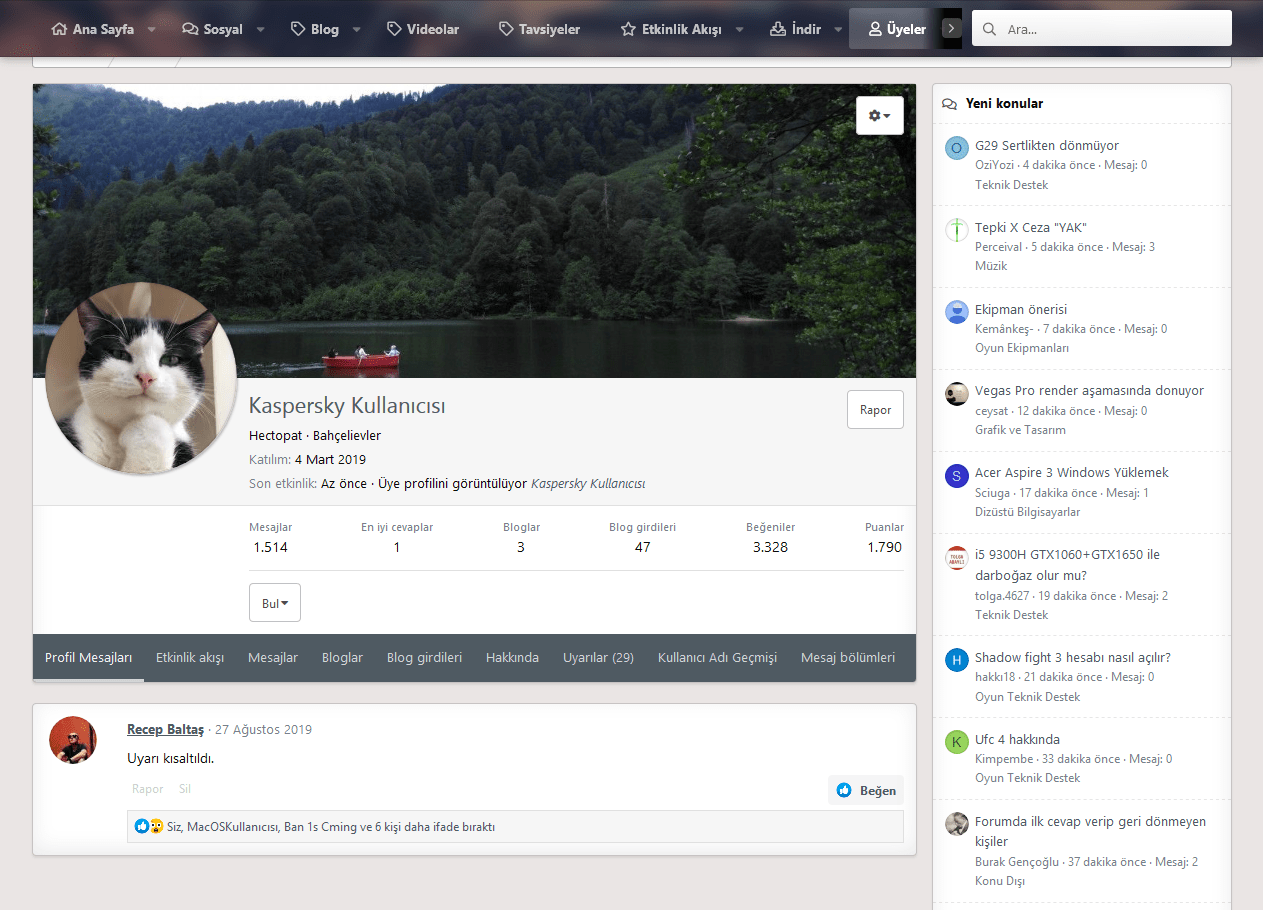Expand the İndir dropdown arrow
This screenshot has width=1263, height=910.
(x=839, y=29)
